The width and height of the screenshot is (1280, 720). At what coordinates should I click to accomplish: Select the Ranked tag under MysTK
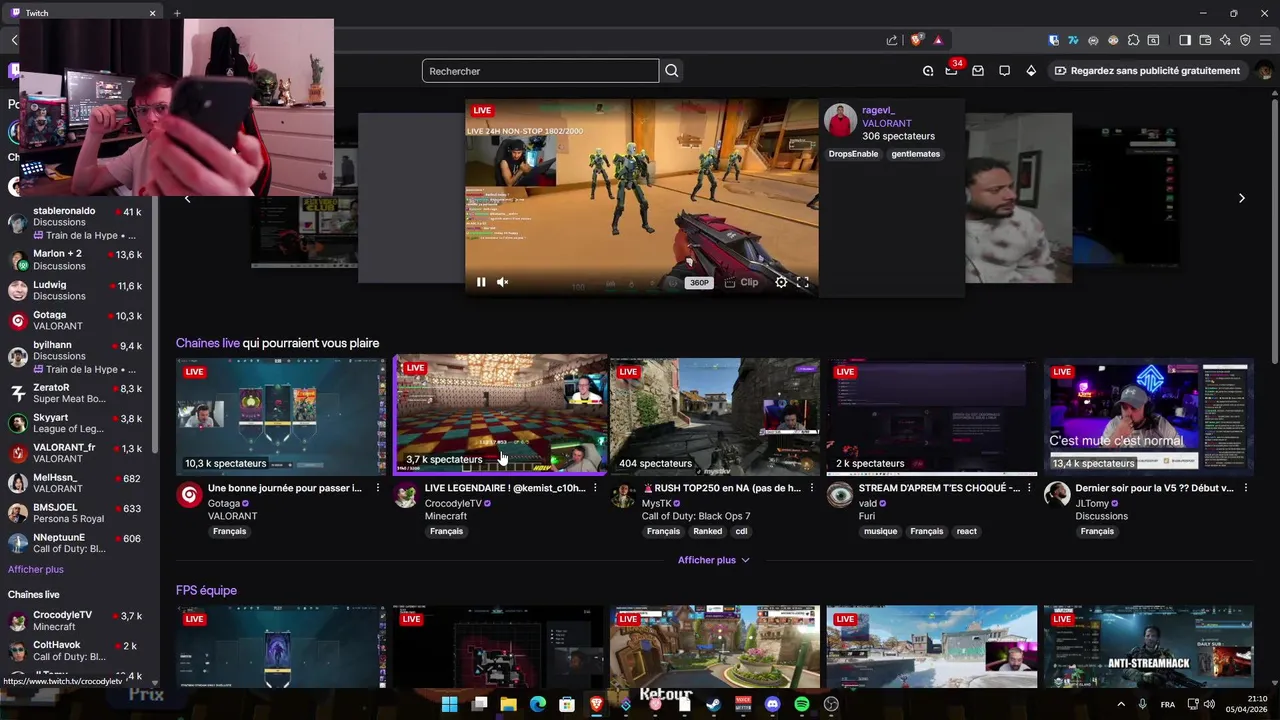point(708,531)
